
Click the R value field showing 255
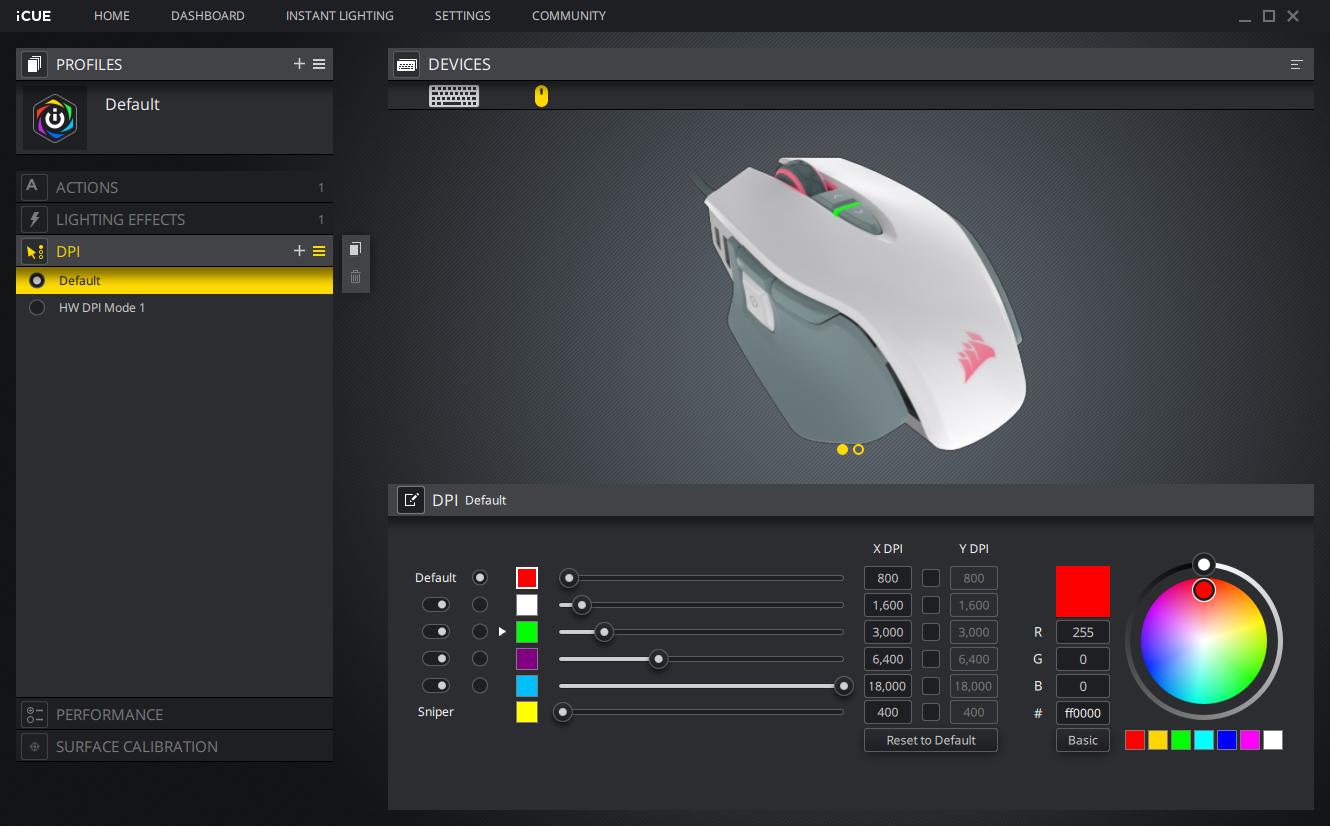tap(1083, 632)
